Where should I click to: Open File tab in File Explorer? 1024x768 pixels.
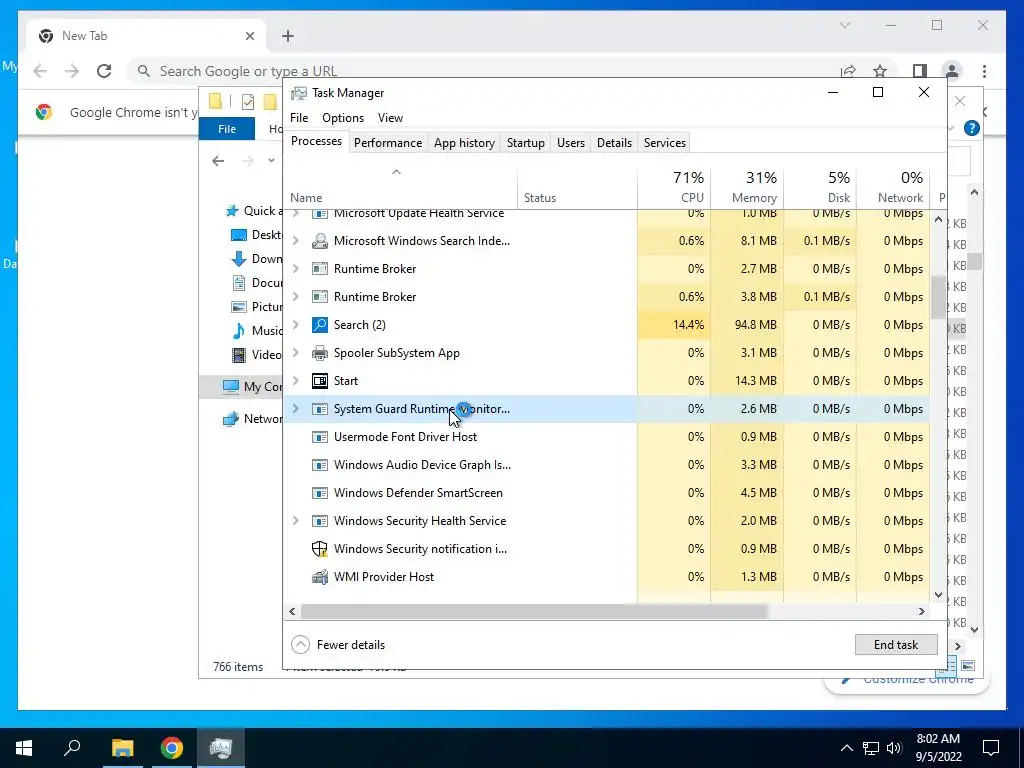(x=227, y=129)
